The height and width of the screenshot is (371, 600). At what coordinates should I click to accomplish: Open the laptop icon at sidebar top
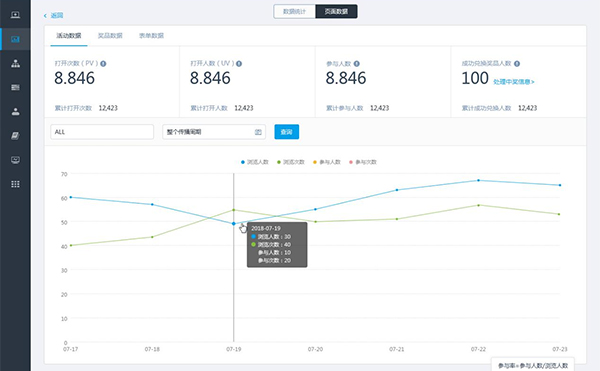pyautogui.click(x=15, y=15)
